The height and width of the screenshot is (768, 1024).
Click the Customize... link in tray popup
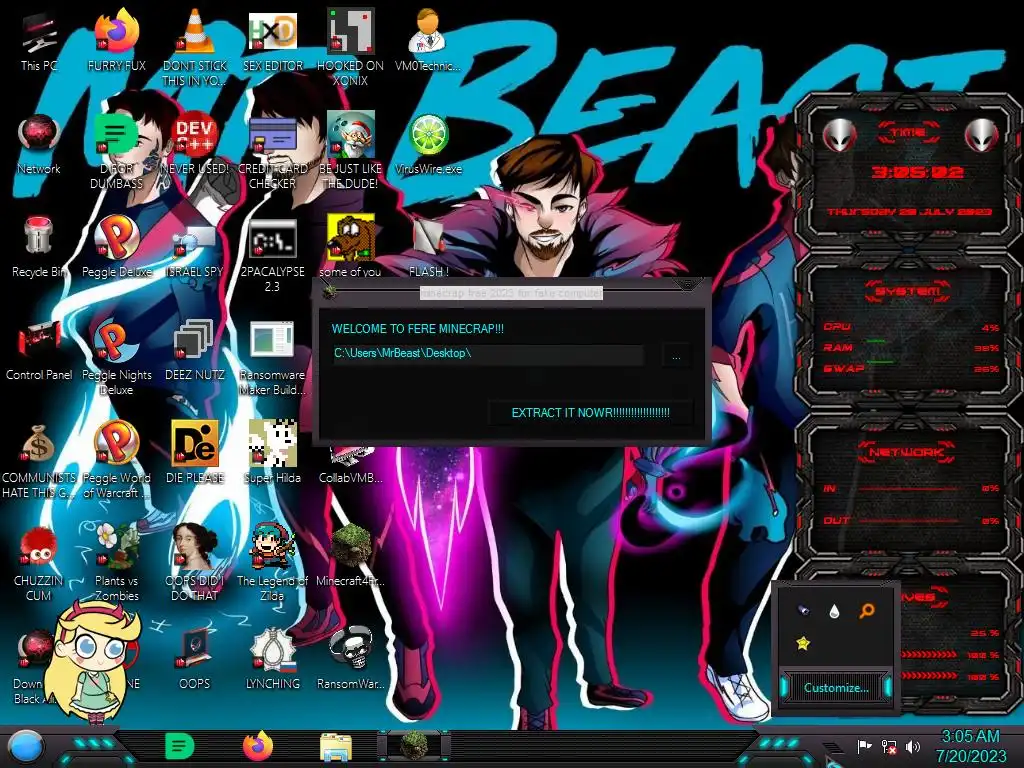click(836, 688)
